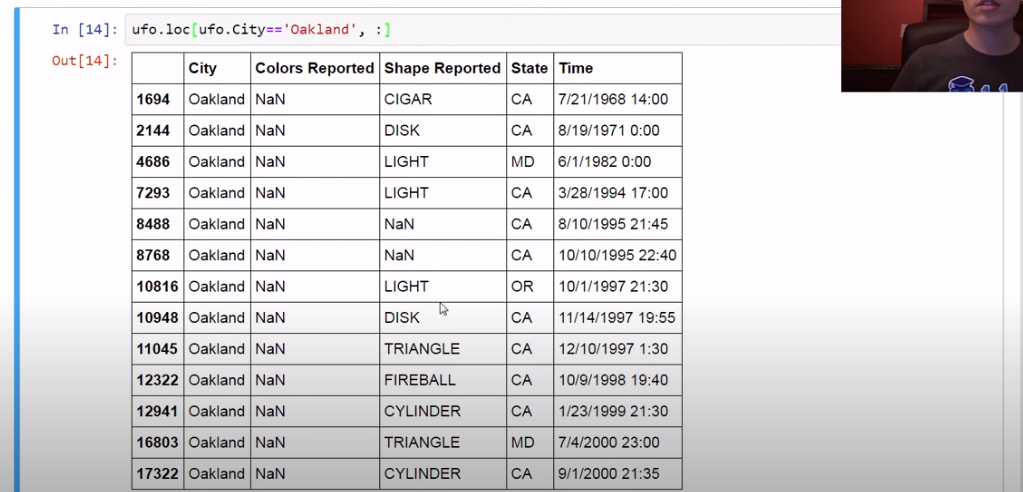This screenshot has width=1023, height=492.
Task: Select the Colors Reported column header
Action: point(314,68)
